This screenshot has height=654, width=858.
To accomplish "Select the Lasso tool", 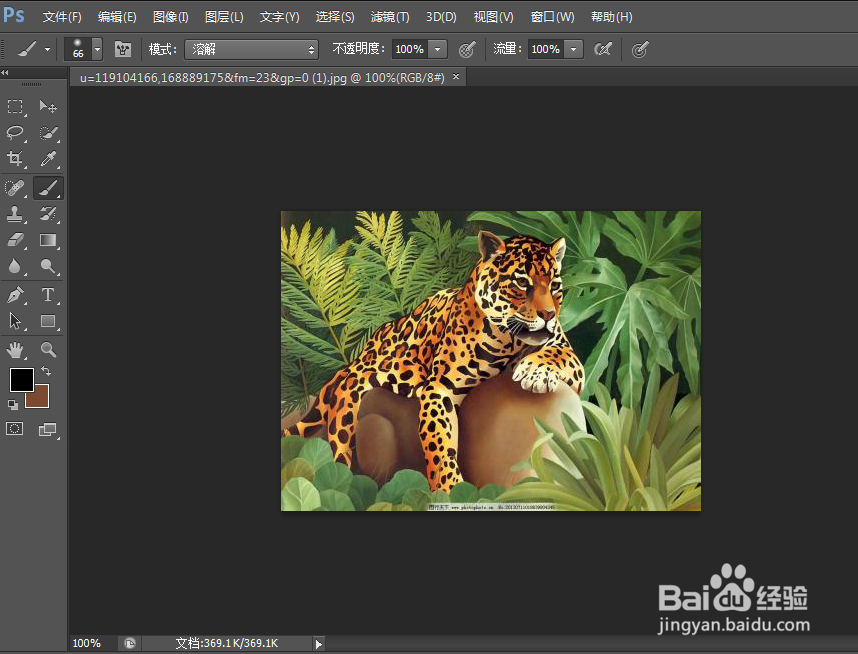I will point(15,132).
